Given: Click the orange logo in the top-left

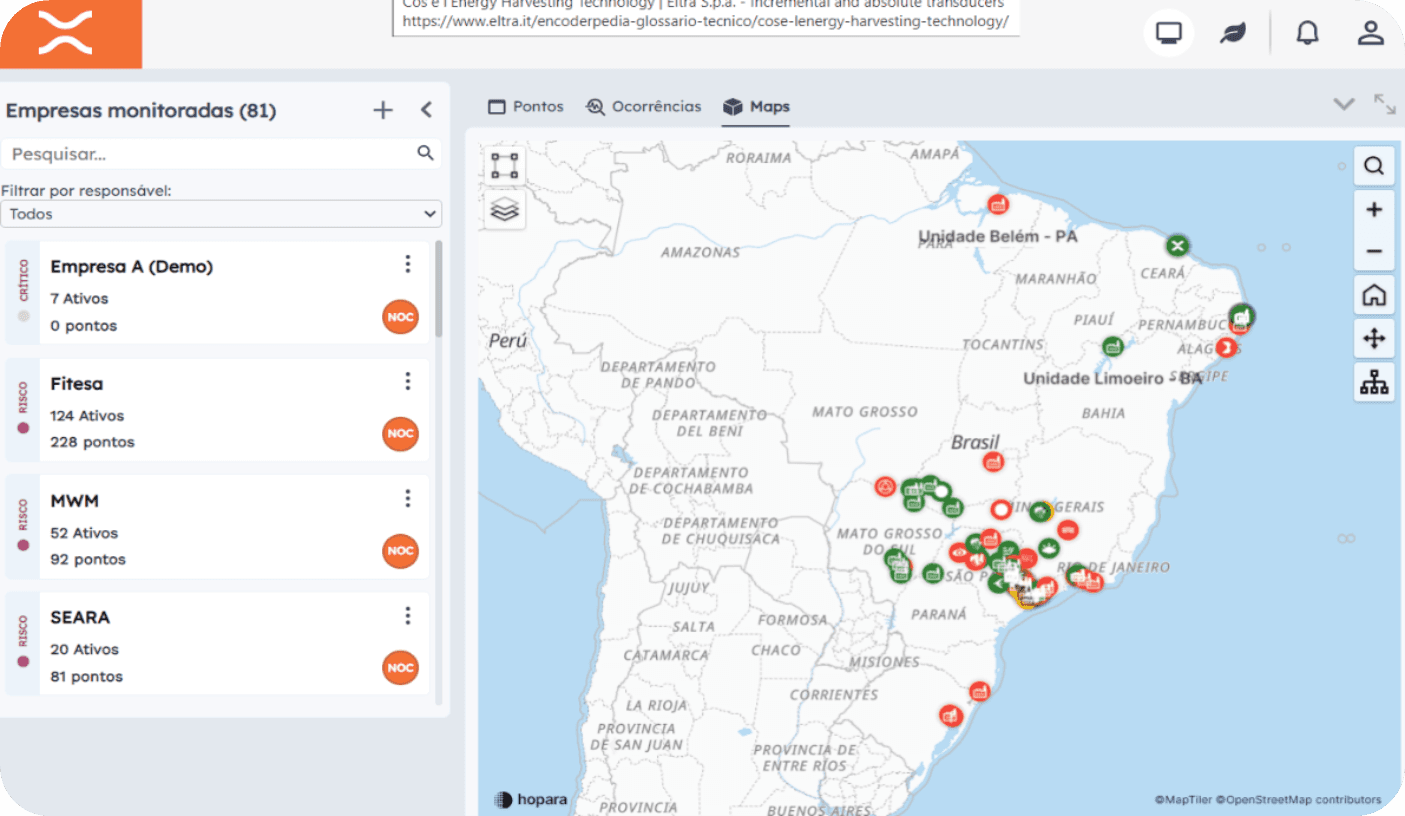Looking at the screenshot, I should click(x=70, y=33).
